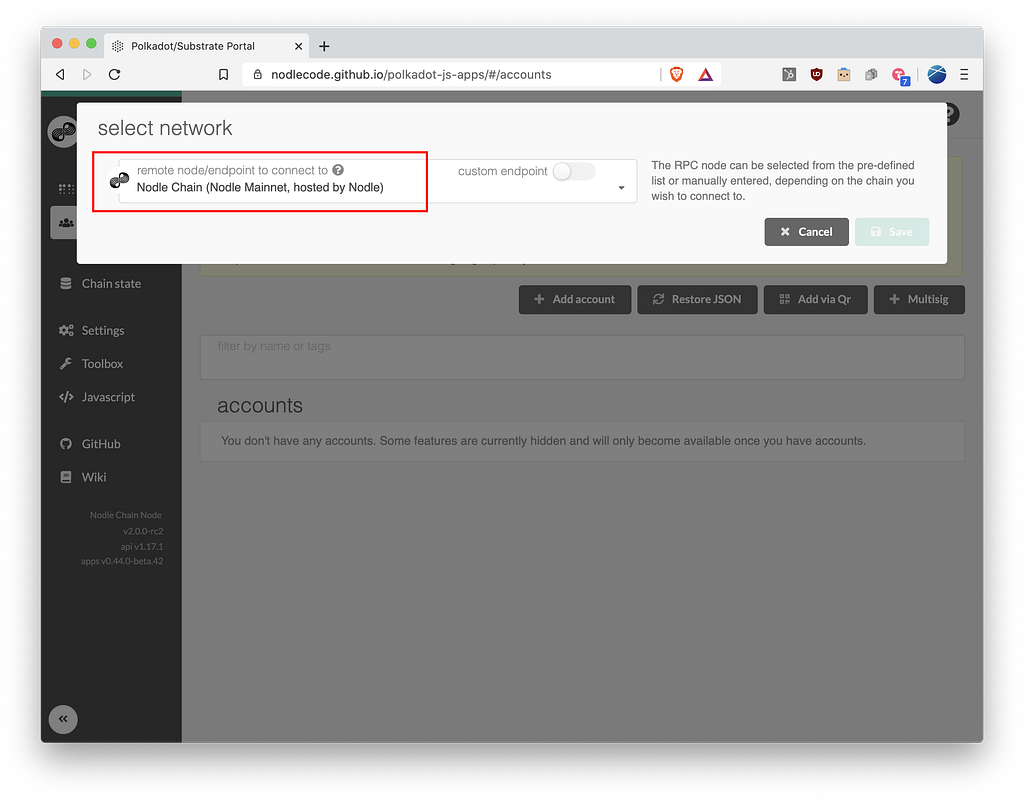
Task: Open the Wiki link in sidebar
Action: [83, 477]
